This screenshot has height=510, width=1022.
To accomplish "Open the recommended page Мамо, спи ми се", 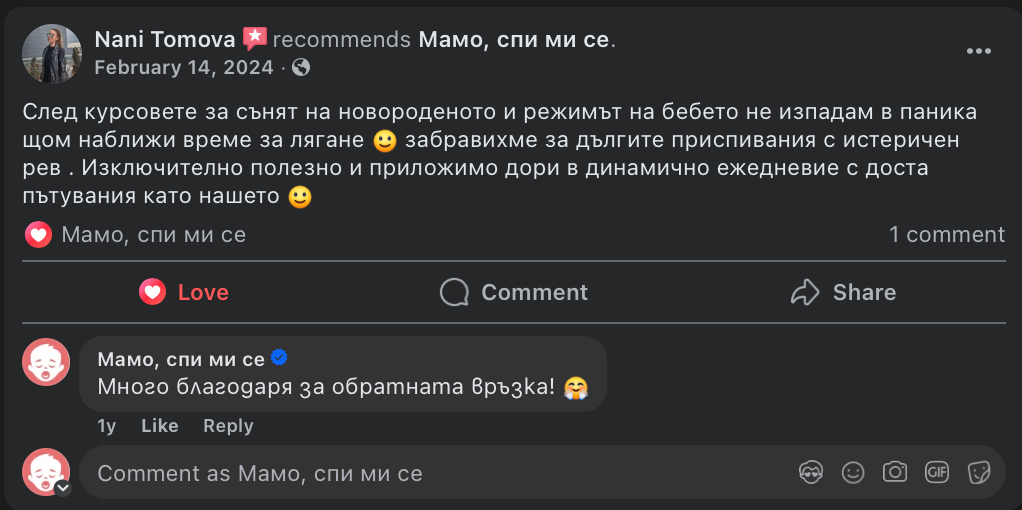I will pos(514,39).
